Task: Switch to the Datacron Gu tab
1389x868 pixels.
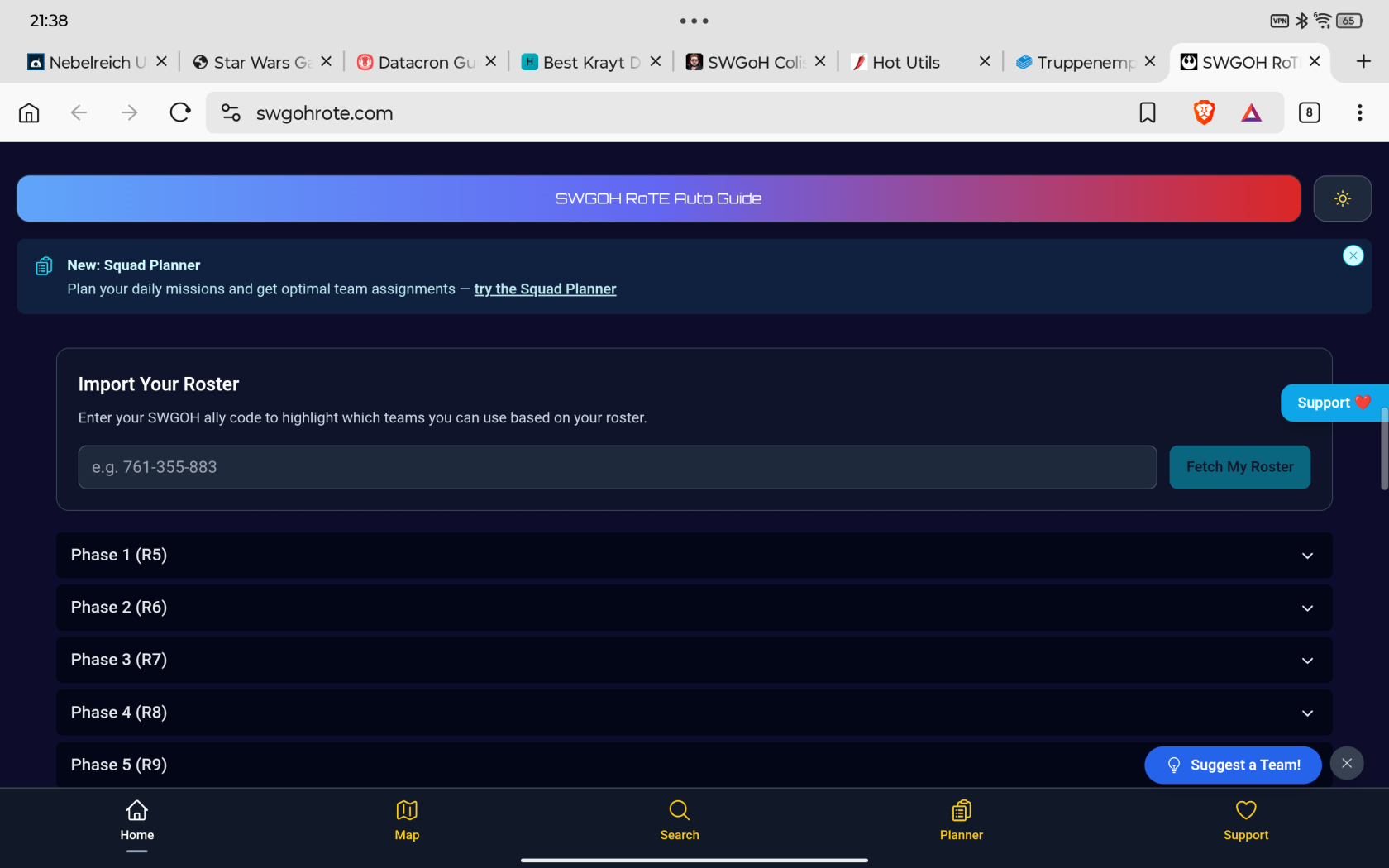Action: click(x=417, y=62)
